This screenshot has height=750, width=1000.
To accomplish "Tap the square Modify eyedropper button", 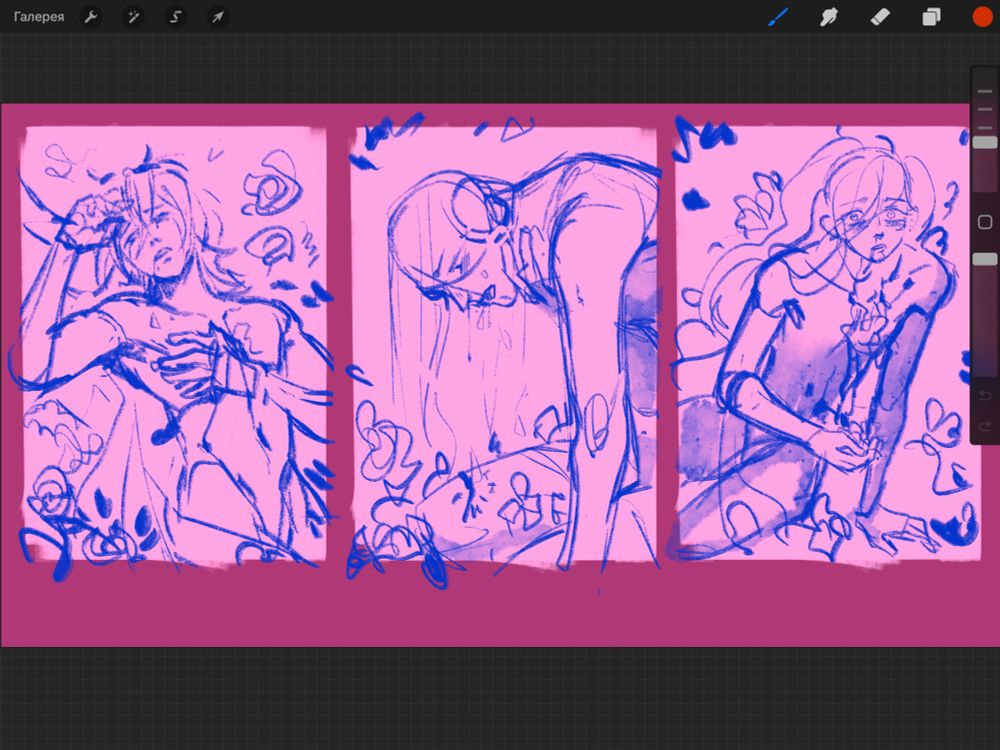I will 985,222.
